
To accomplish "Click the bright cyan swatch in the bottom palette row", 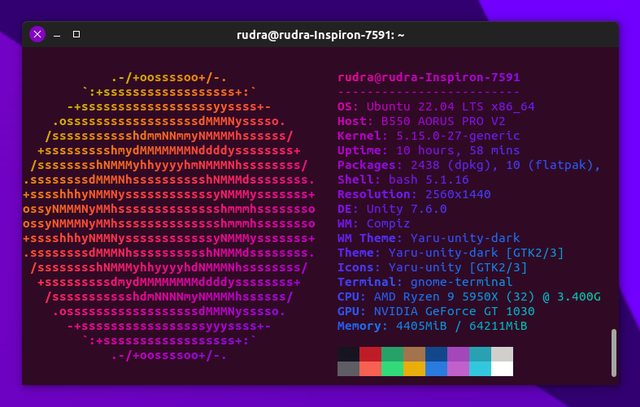I will (480, 369).
